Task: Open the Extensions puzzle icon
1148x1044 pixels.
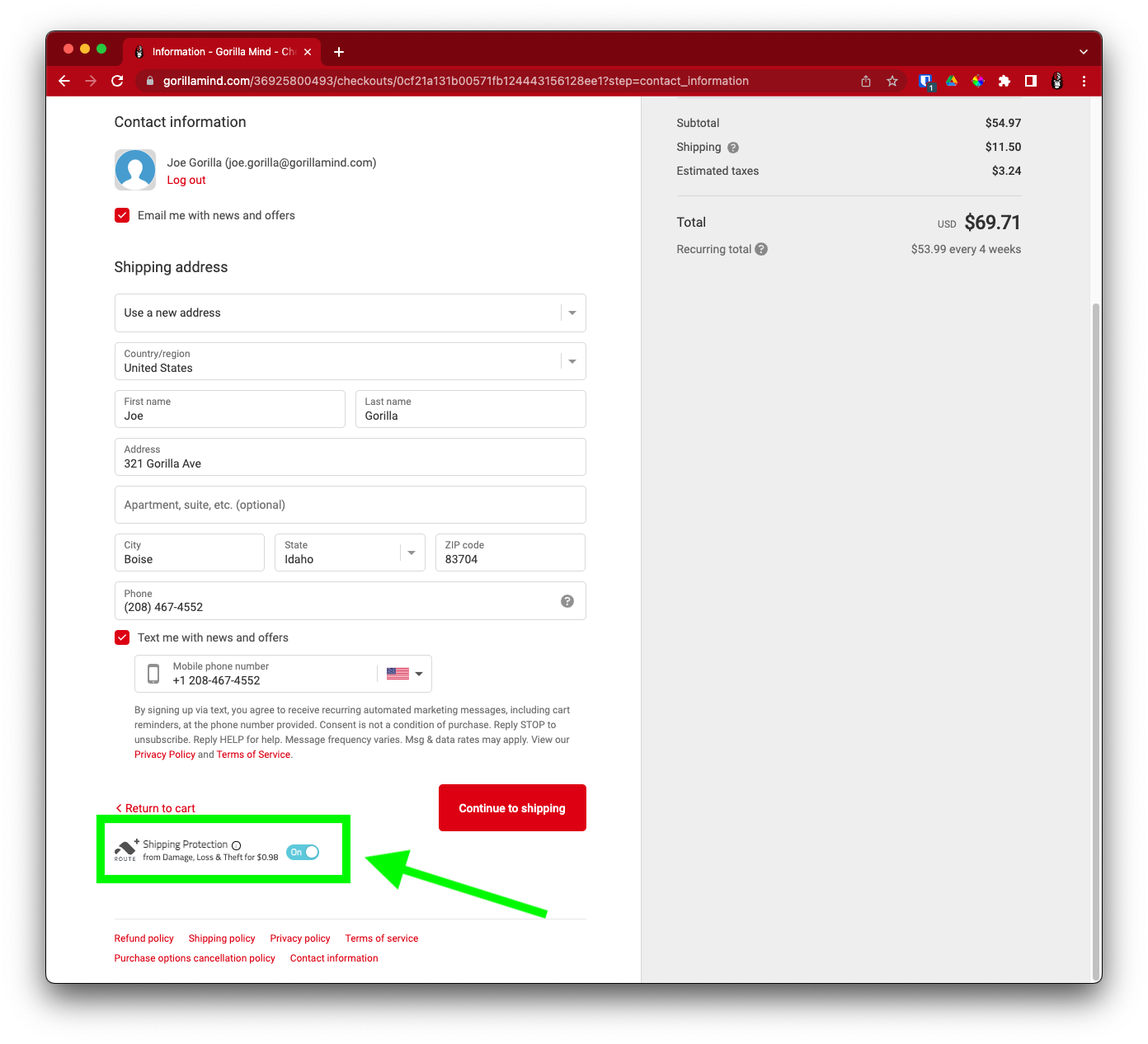Action: click(1004, 81)
